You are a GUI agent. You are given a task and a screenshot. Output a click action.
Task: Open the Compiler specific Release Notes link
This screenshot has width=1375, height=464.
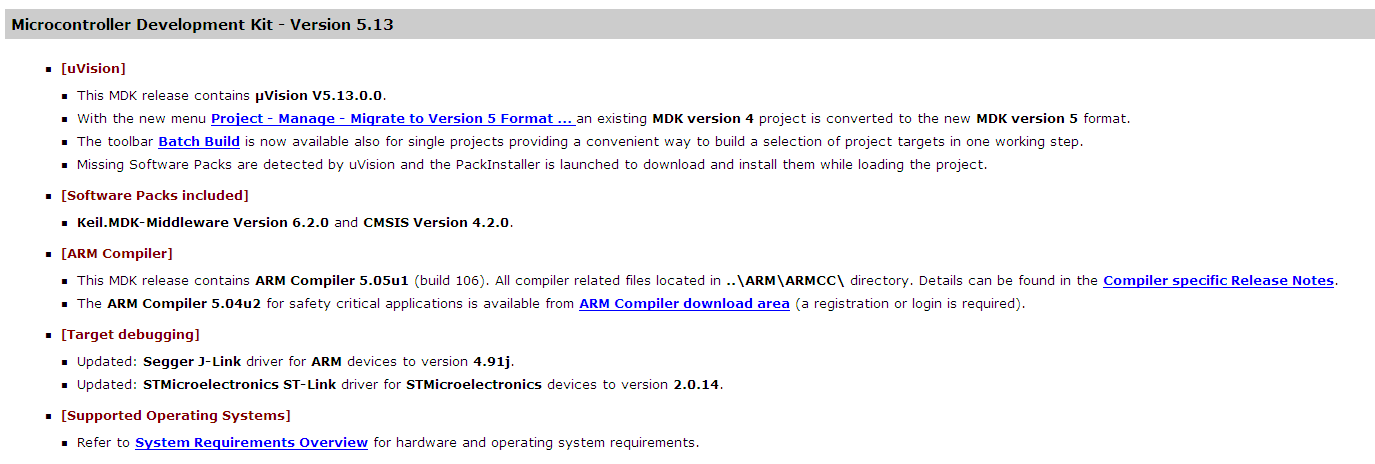coord(1218,280)
